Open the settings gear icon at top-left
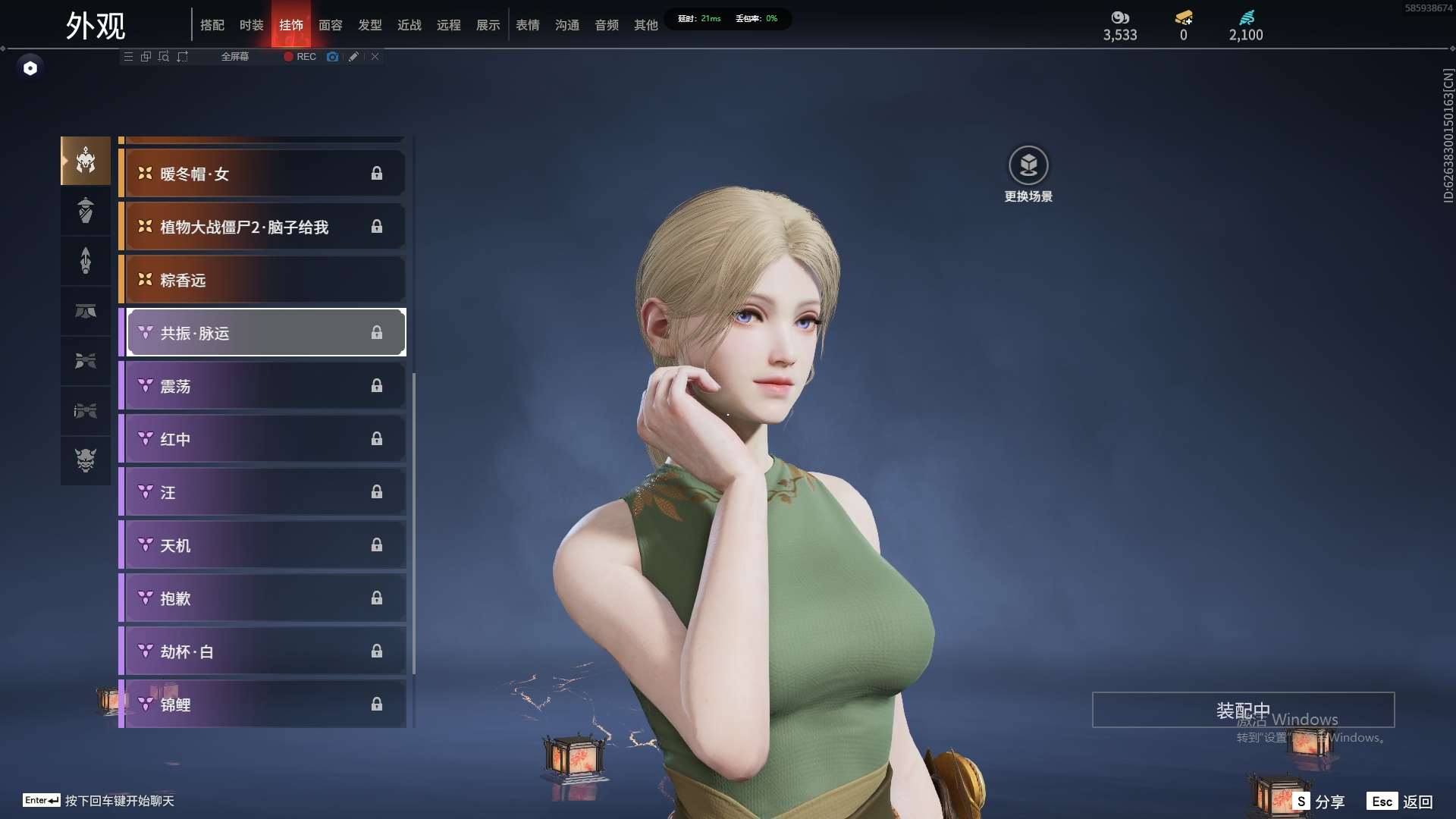Viewport: 1456px width, 819px height. [30, 67]
